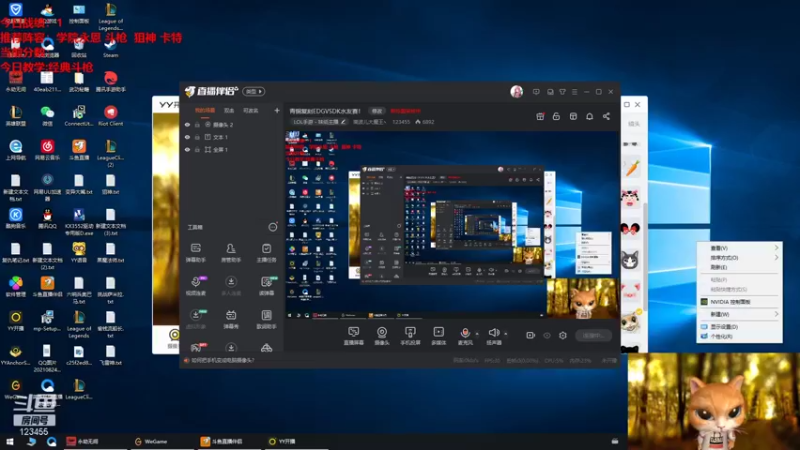Select the 文本 1 source row
This screenshot has width=800, height=450.
pyautogui.click(x=232, y=137)
